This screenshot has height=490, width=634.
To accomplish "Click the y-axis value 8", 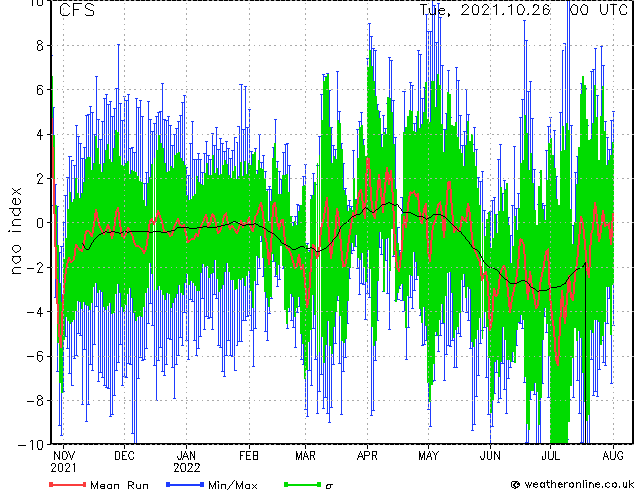I will tap(40, 45).
